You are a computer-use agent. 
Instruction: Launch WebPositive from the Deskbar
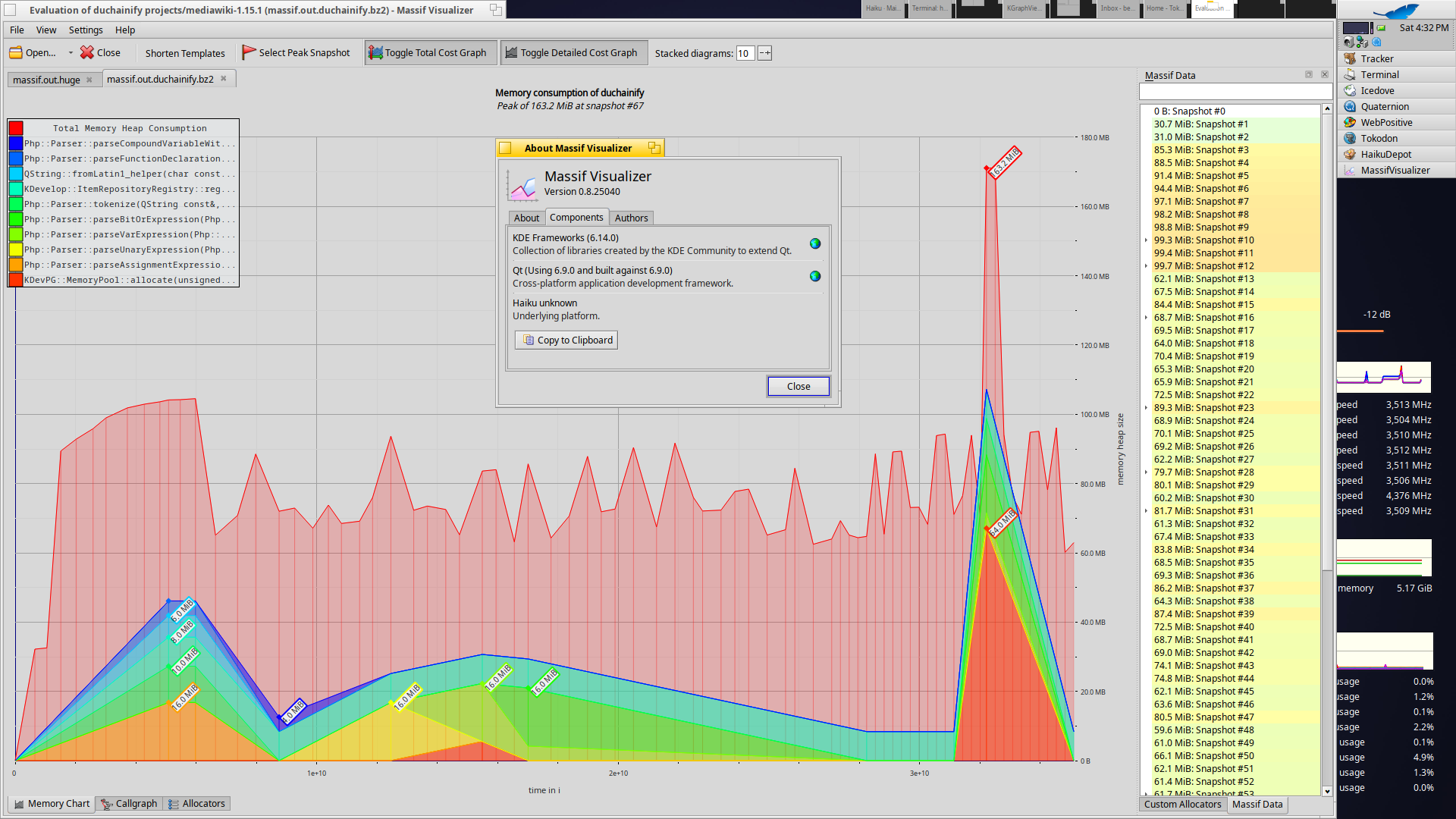coord(1385,123)
